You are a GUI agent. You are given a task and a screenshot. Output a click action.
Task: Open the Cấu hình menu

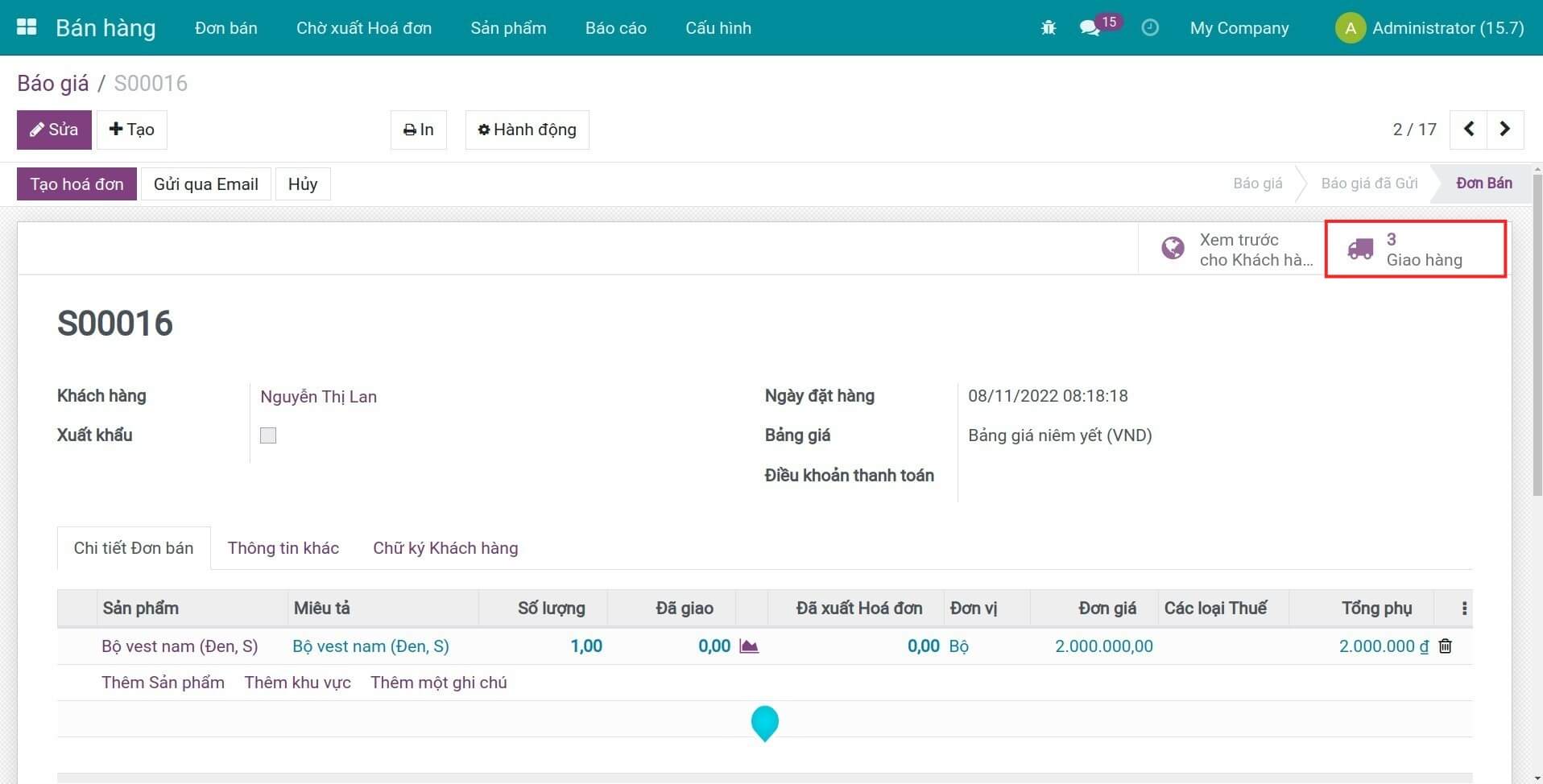pyautogui.click(x=718, y=28)
